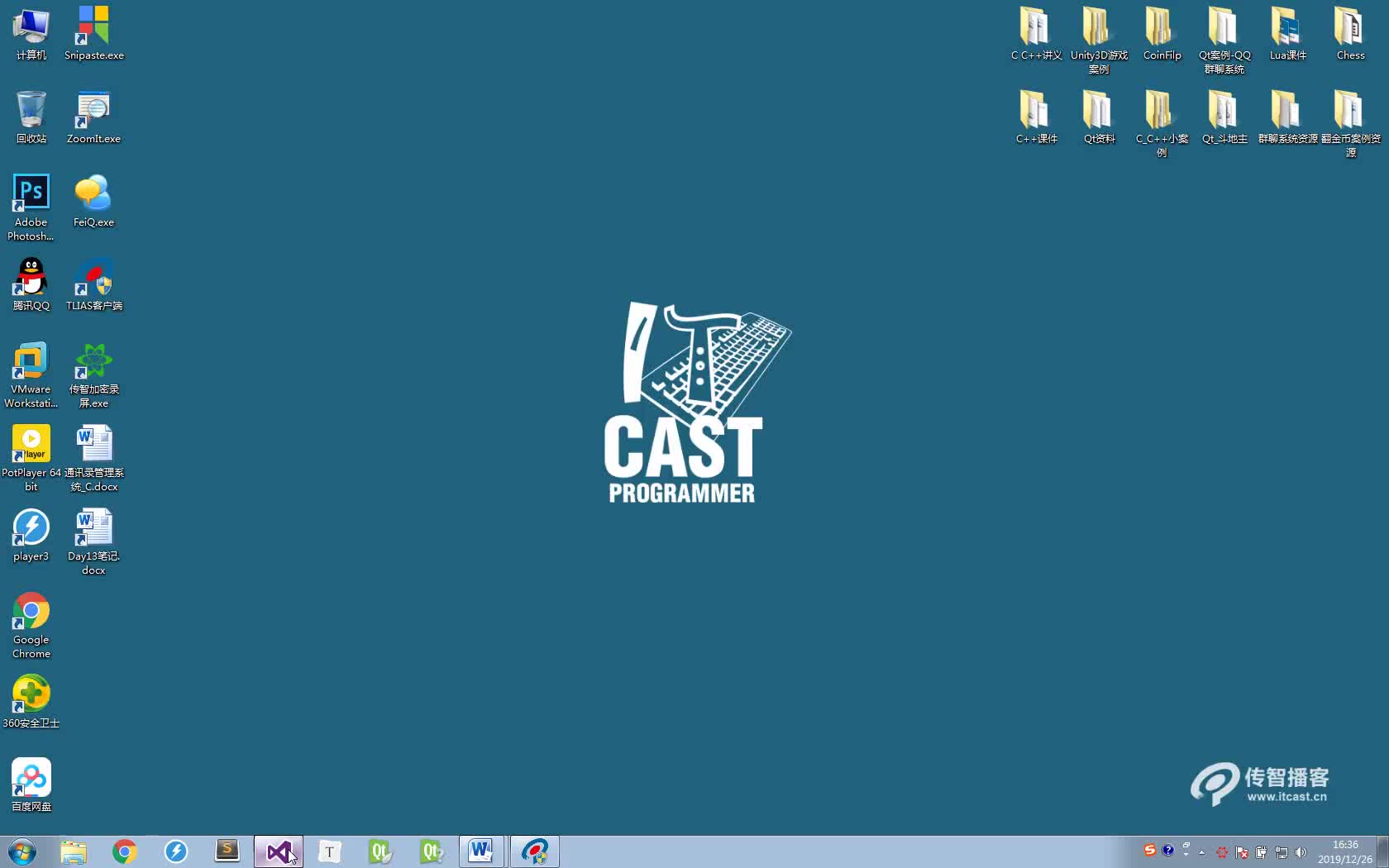
Task: Switch to the screen recorder taskbar app
Action: tap(535, 851)
